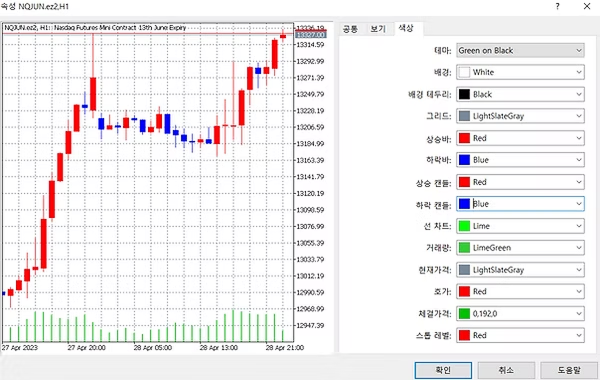Click the 확인 button
The width and height of the screenshot is (600, 380).
click(x=443, y=370)
